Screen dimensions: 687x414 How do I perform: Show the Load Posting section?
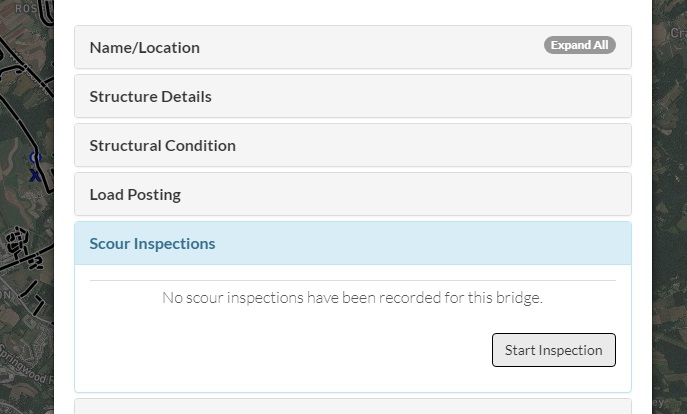click(353, 195)
